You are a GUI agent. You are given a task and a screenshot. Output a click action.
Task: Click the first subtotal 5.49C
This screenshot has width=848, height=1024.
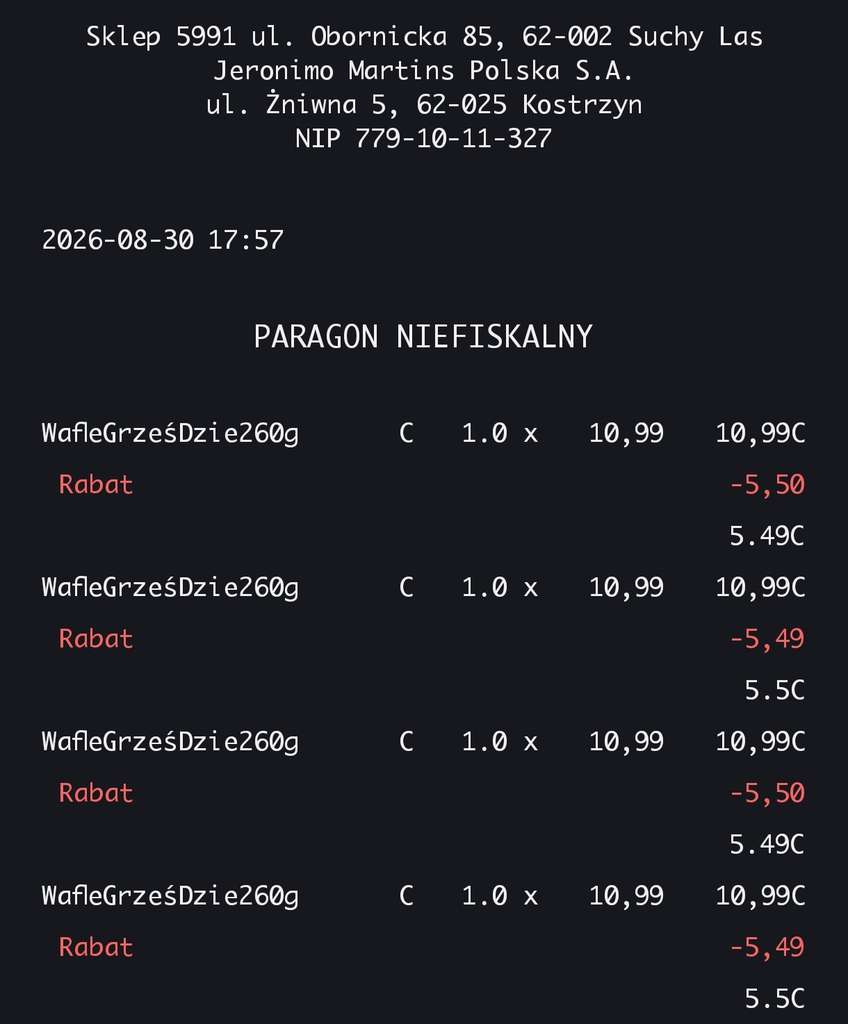click(767, 536)
